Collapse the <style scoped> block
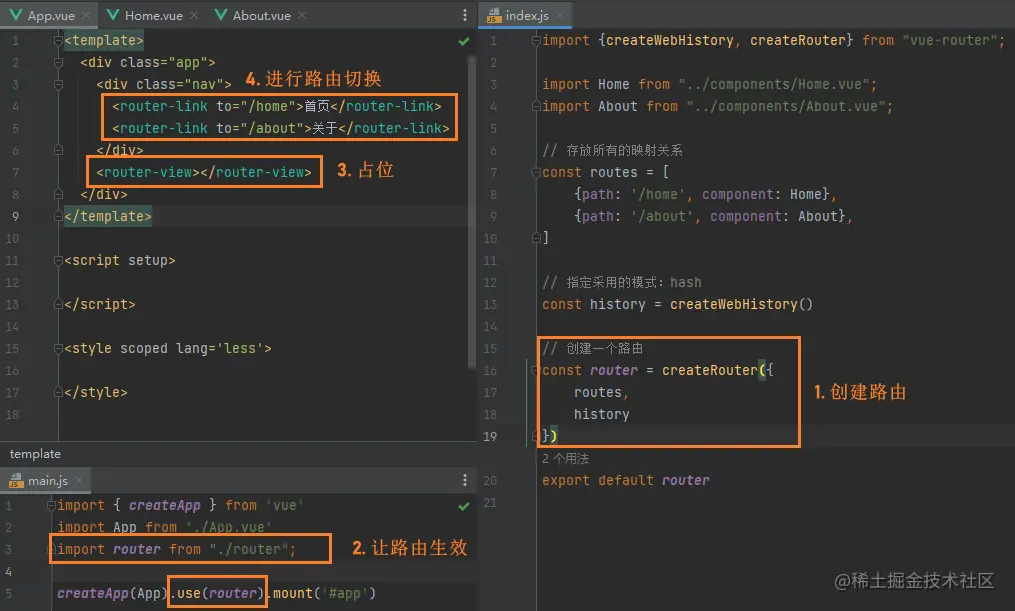The height and width of the screenshot is (611, 1015). 58,348
